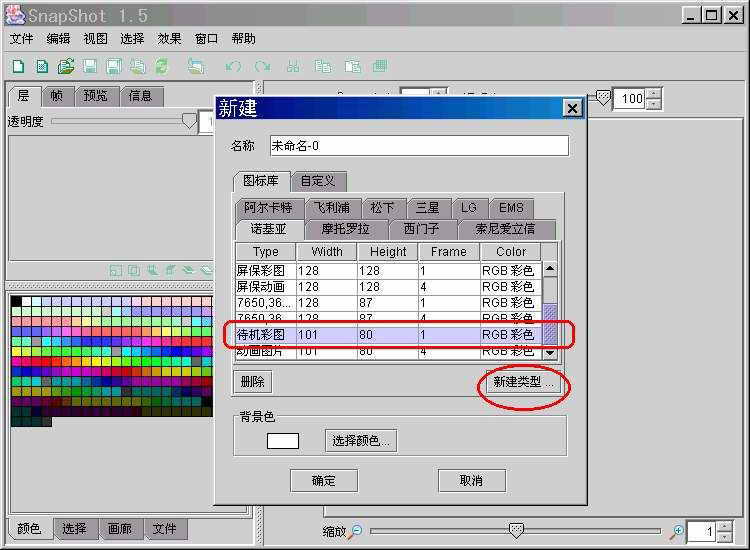Click the Redo arrow toolbar icon
The height and width of the screenshot is (550, 750).
point(262,67)
